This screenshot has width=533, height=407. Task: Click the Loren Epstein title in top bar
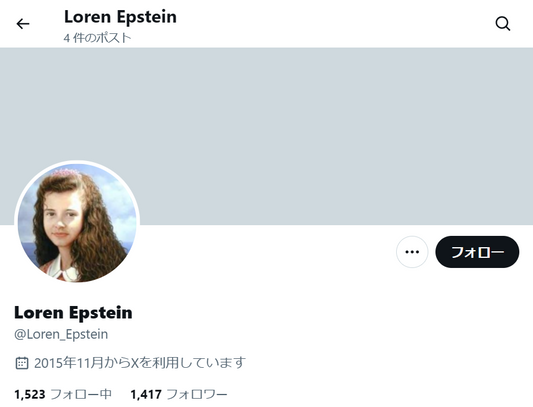[120, 17]
